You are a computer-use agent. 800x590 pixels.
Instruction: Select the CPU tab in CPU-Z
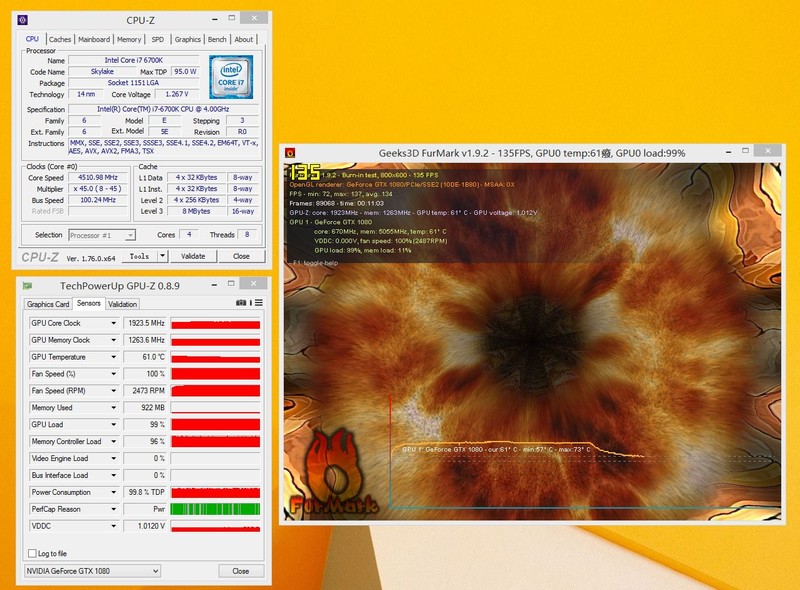point(32,39)
